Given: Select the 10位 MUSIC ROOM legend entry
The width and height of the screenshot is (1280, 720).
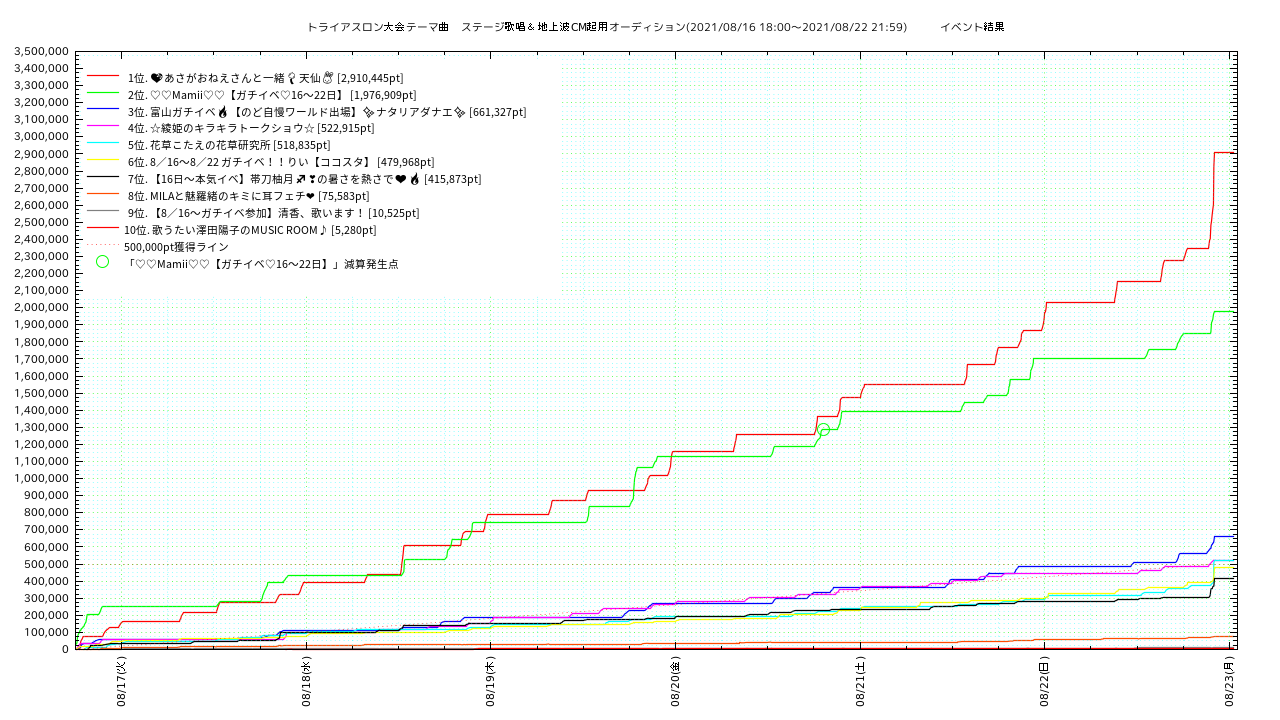Looking at the screenshot, I should pyautogui.click(x=249, y=230).
